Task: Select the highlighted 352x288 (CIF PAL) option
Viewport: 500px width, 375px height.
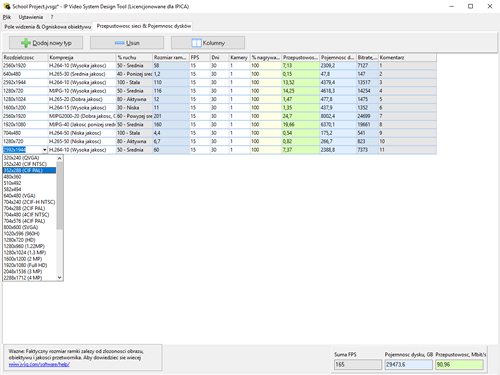Action: (29, 170)
